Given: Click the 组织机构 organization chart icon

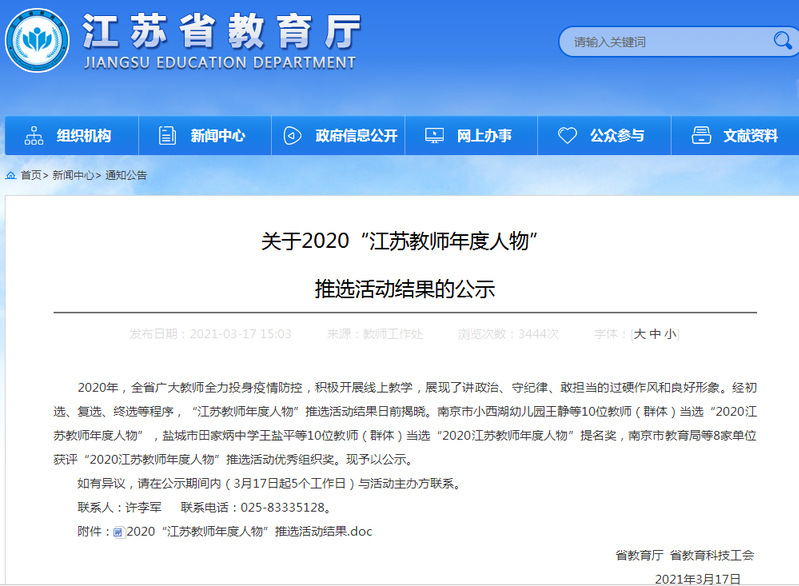Looking at the screenshot, I should point(34,136).
